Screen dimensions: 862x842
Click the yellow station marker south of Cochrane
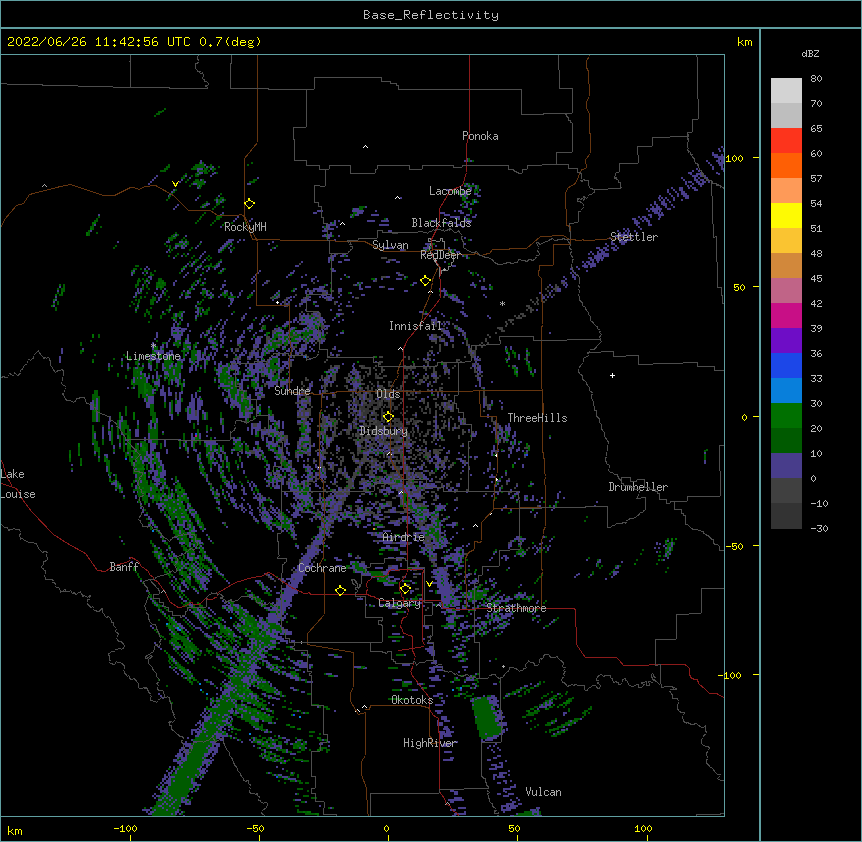[340, 590]
